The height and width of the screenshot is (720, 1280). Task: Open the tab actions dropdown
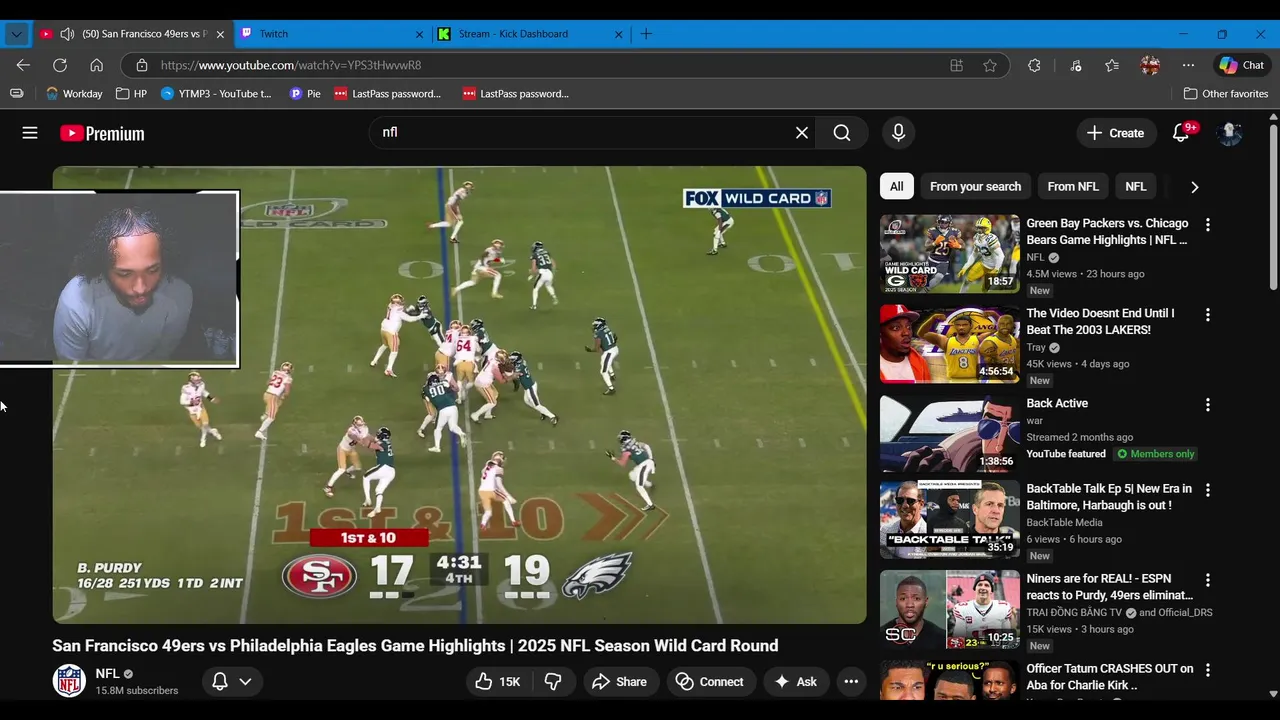[x=16, y=34]
